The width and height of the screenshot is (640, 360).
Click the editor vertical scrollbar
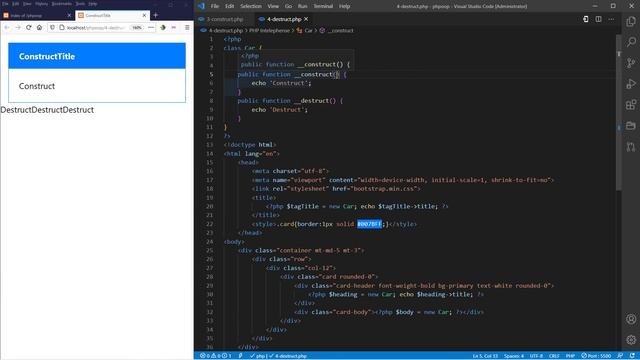click(x=618, y=112)
